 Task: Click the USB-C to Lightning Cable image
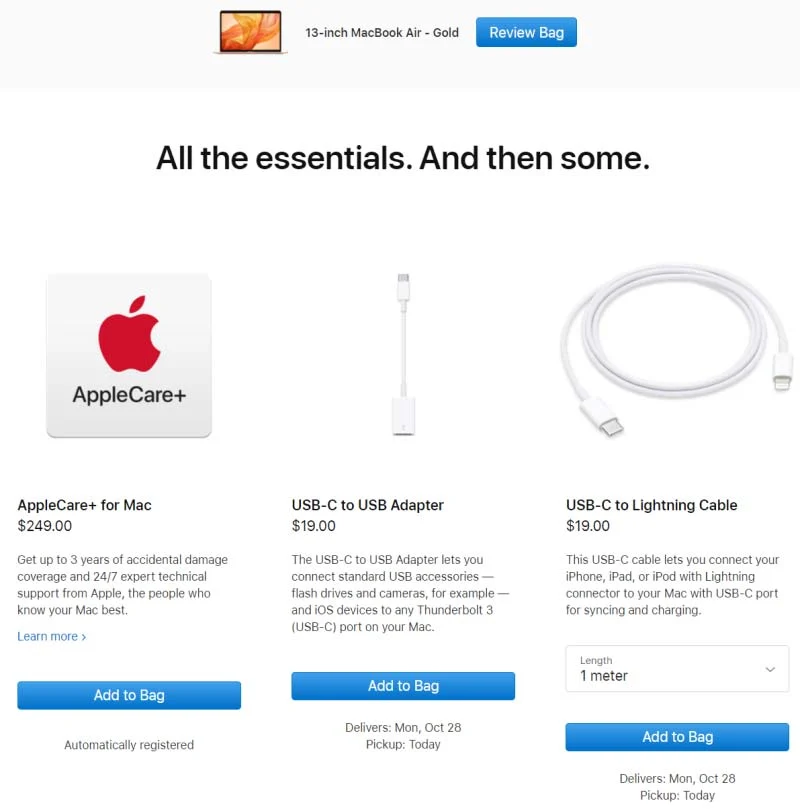tap(677, 350)
